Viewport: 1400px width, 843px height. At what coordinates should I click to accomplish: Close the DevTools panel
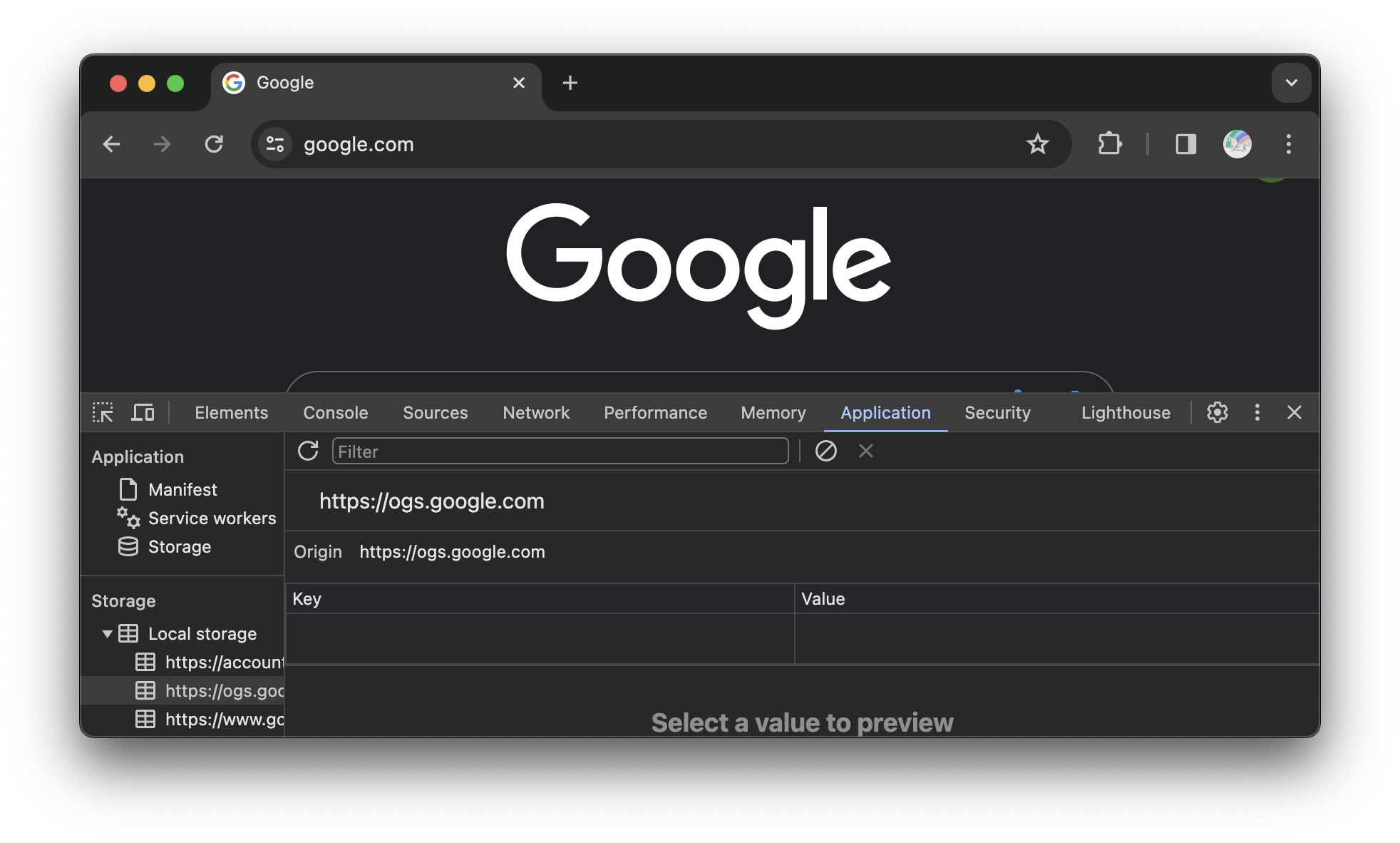(1295, 412)
